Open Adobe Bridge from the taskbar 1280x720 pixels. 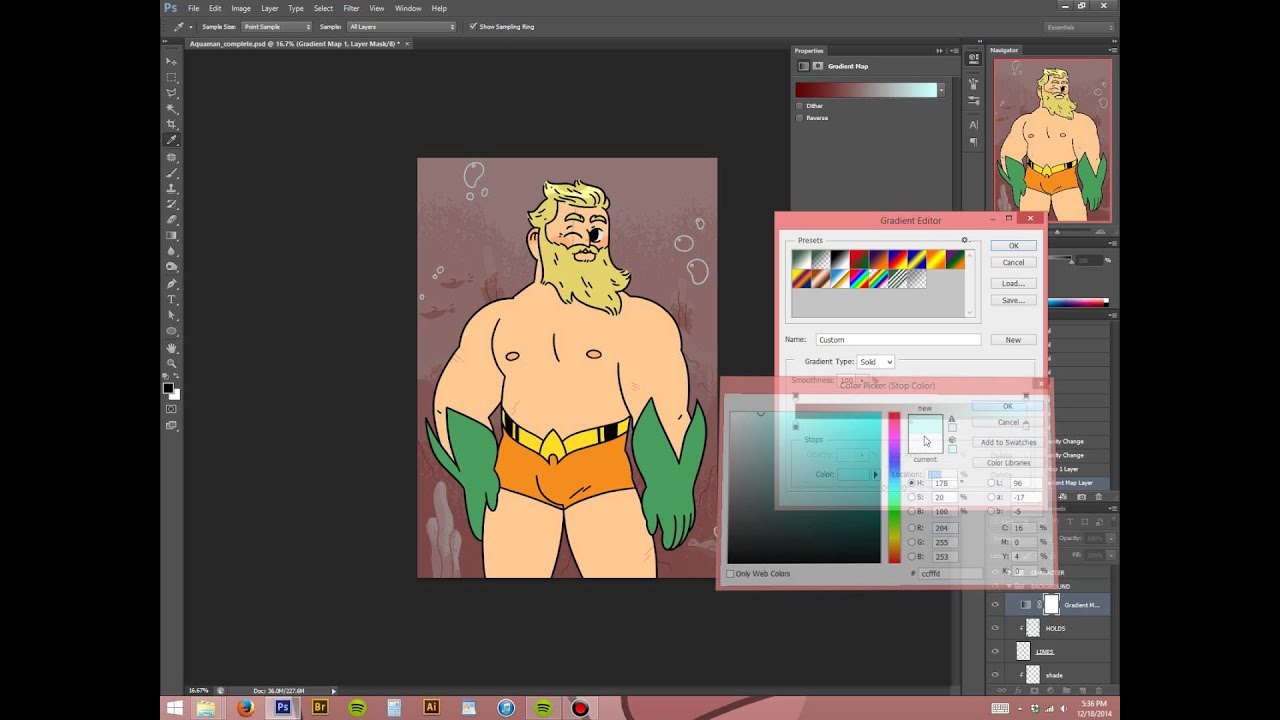pos(321,707)
